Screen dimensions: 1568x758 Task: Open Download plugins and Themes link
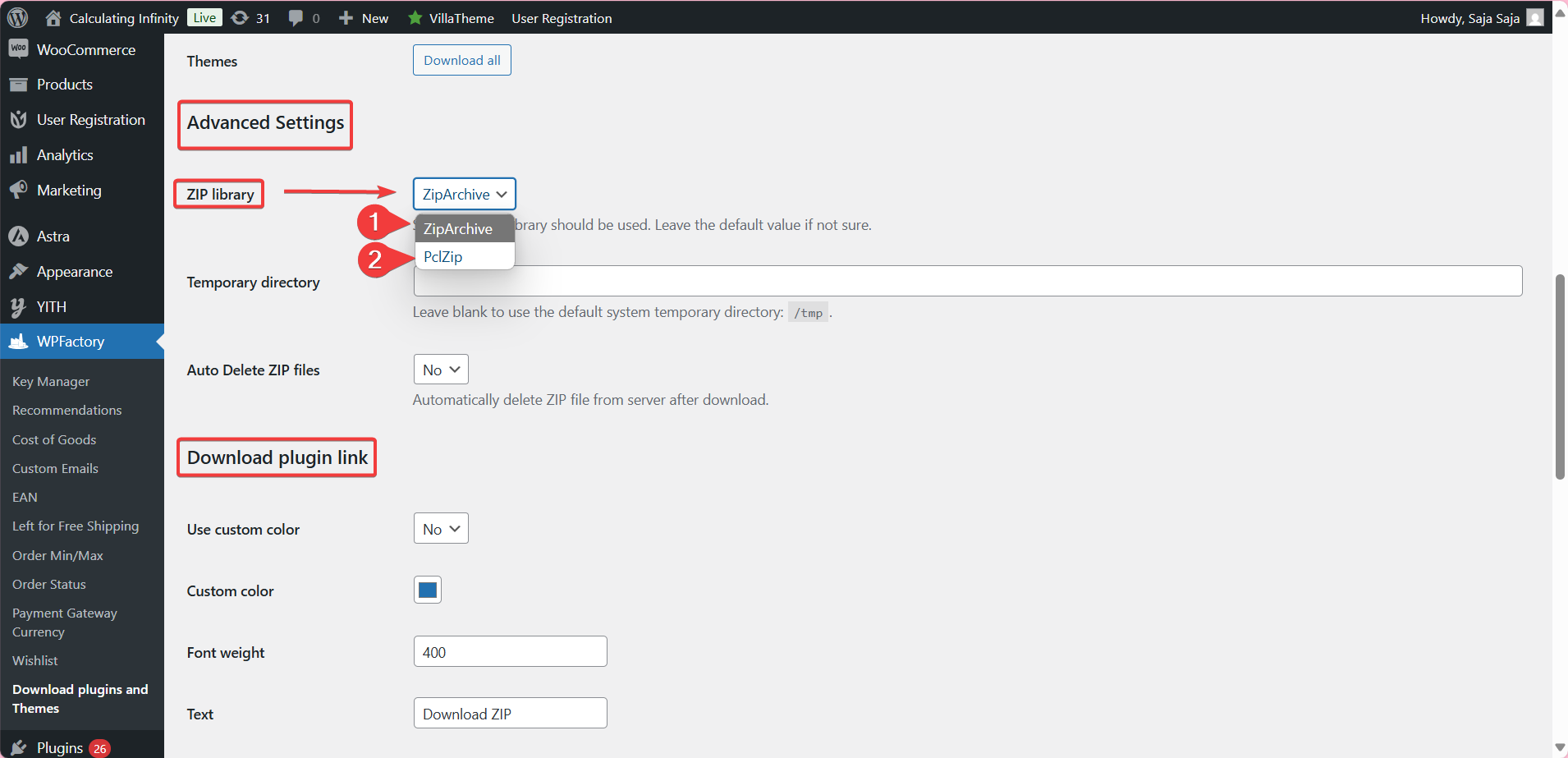click(80, 699)
